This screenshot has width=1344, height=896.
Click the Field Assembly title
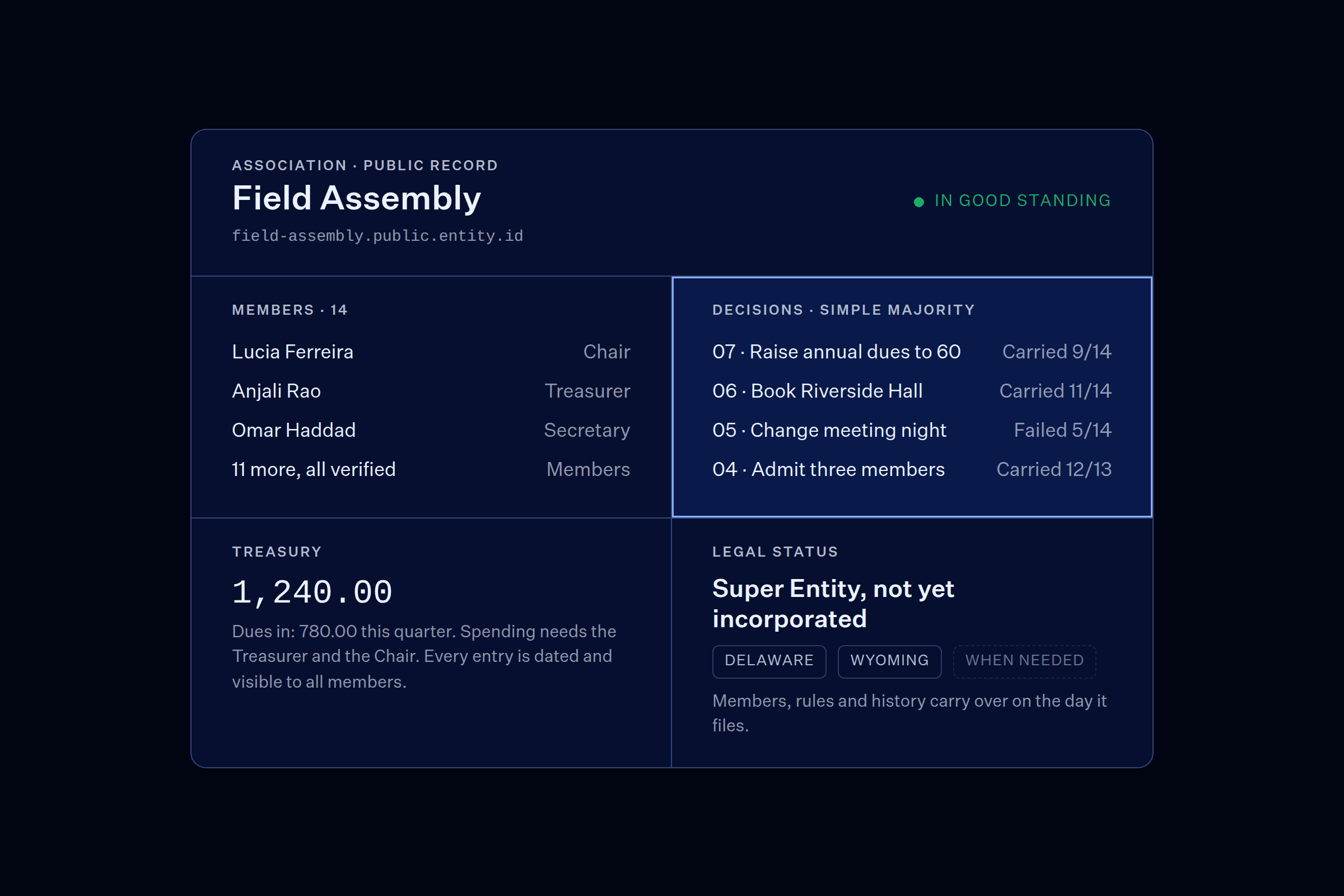pyautogui.click(x=357, y=198)
